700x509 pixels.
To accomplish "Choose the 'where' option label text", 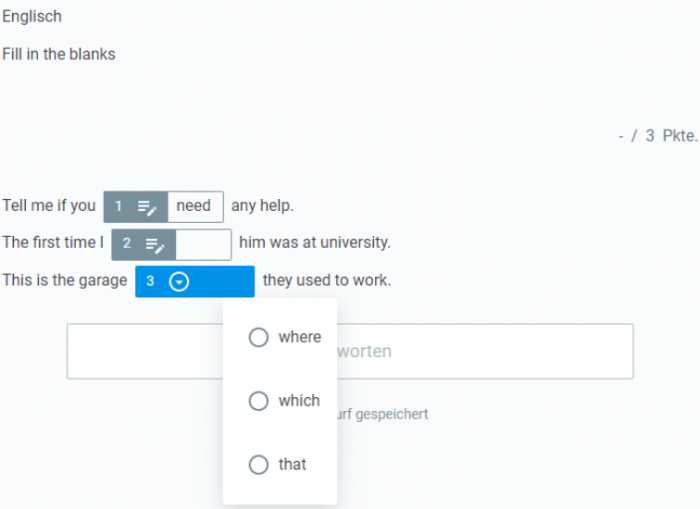I will [x=300, y=337].
